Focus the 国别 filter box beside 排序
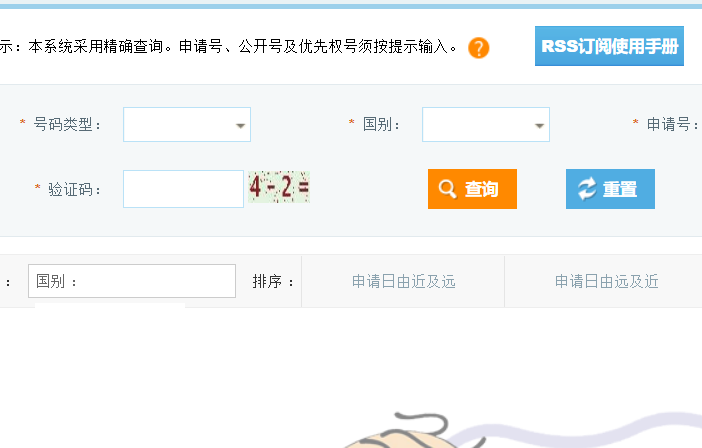 click(132, 281)
